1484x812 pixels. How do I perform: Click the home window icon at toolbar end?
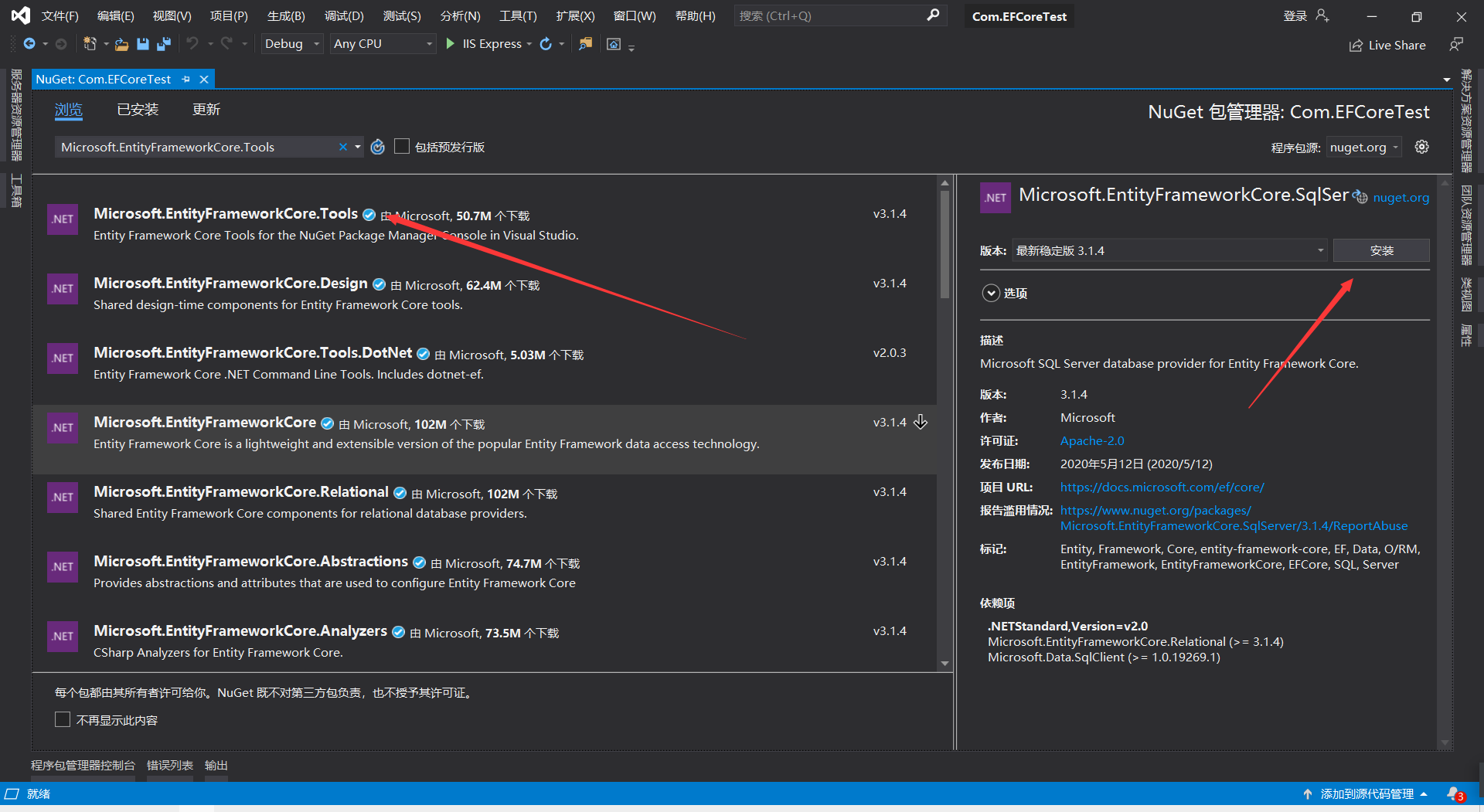pos(614,44)
